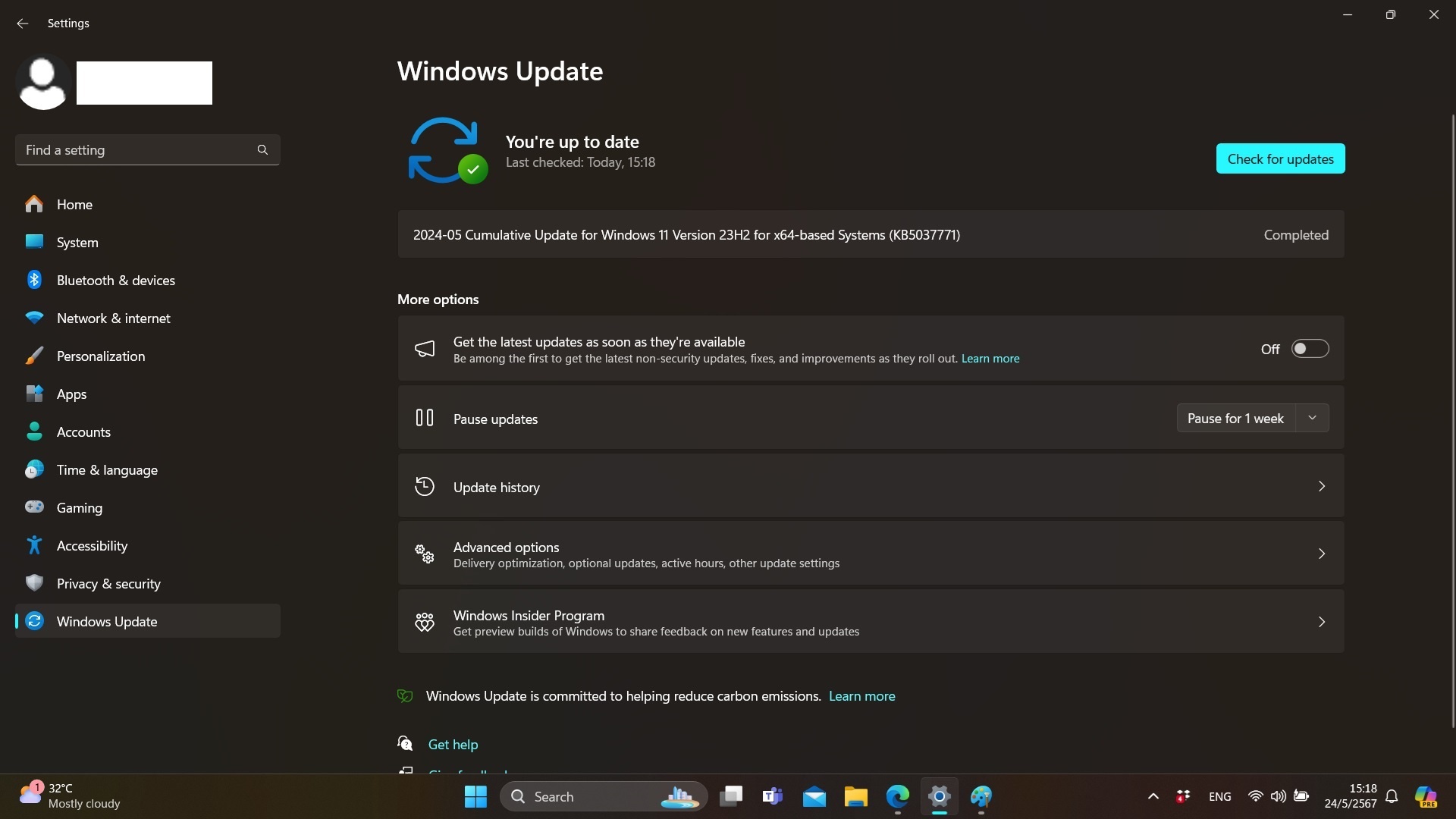Click the Advanced options gears icon

tap(425, 554)
